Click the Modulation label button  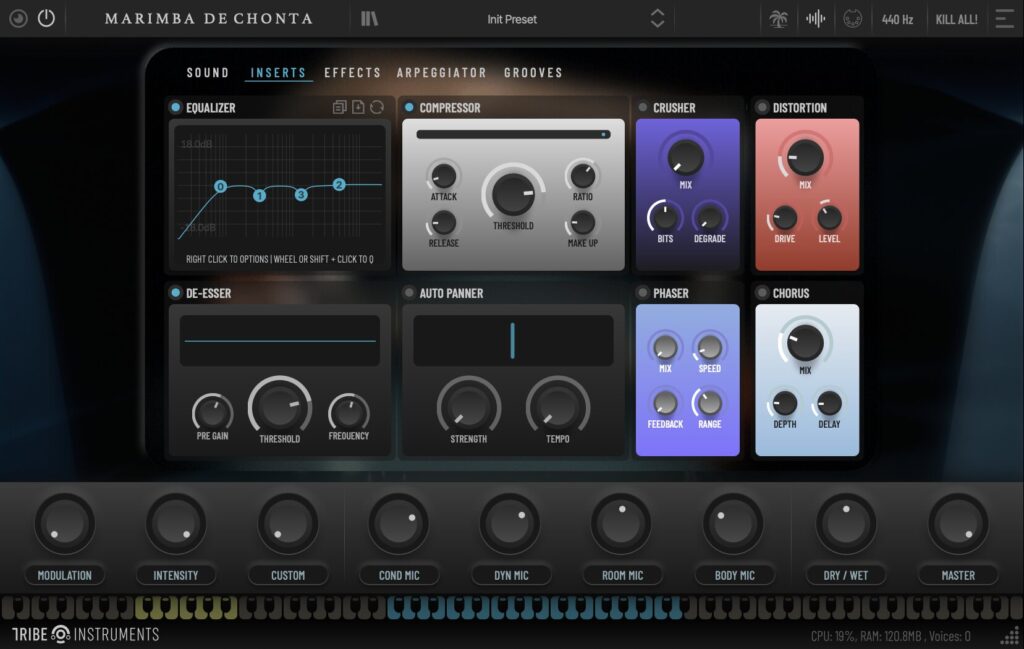pyautogui.click(x=65, y=575)
